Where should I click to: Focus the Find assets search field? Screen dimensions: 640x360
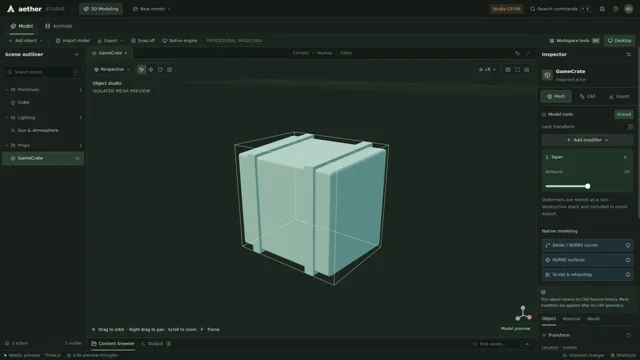[x=494, y=344]
